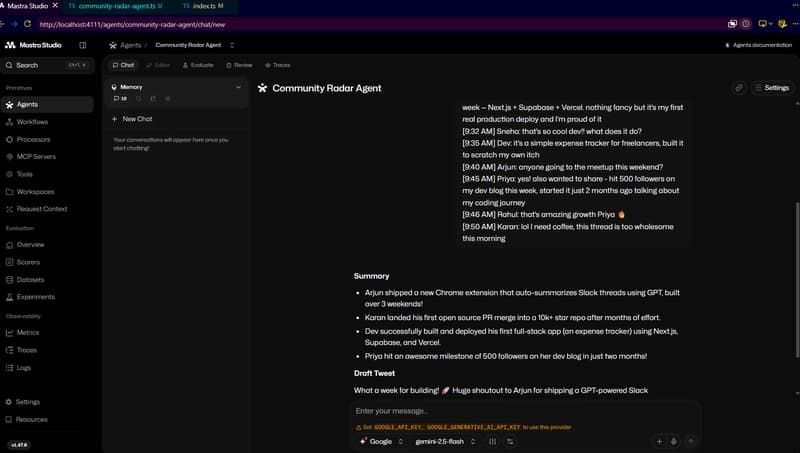Switch to the Traces tab
800x453 pixels.
[278, 65]
